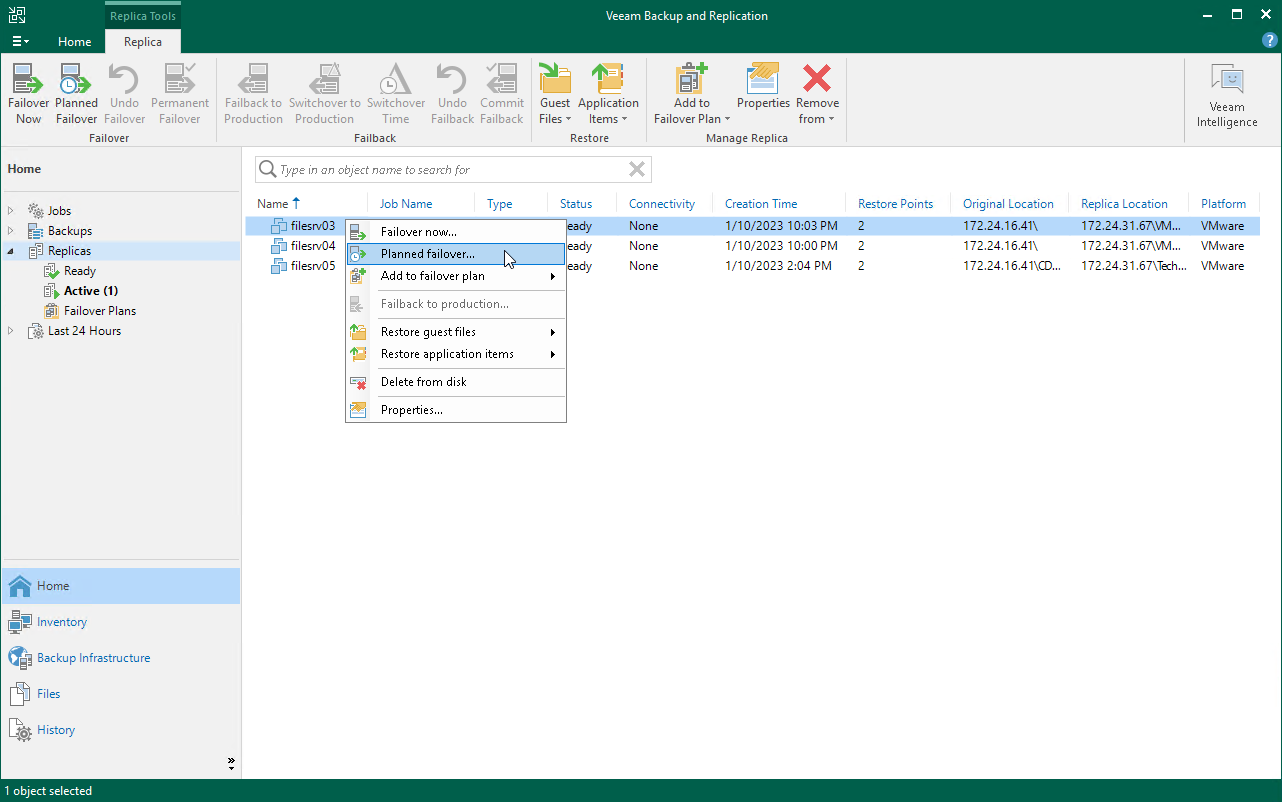Select the Replicas tree item

[x=69, y=251]
